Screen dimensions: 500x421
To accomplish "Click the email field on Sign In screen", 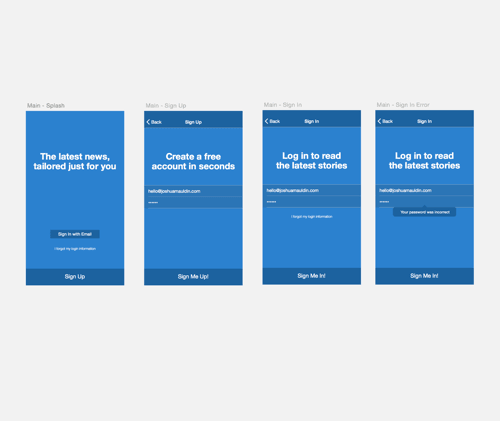I will tap(312, 190).
